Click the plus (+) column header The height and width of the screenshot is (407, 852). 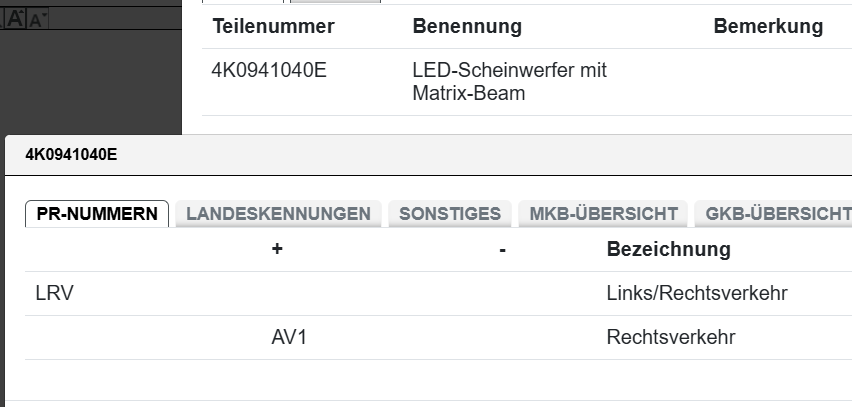(277, 249)
